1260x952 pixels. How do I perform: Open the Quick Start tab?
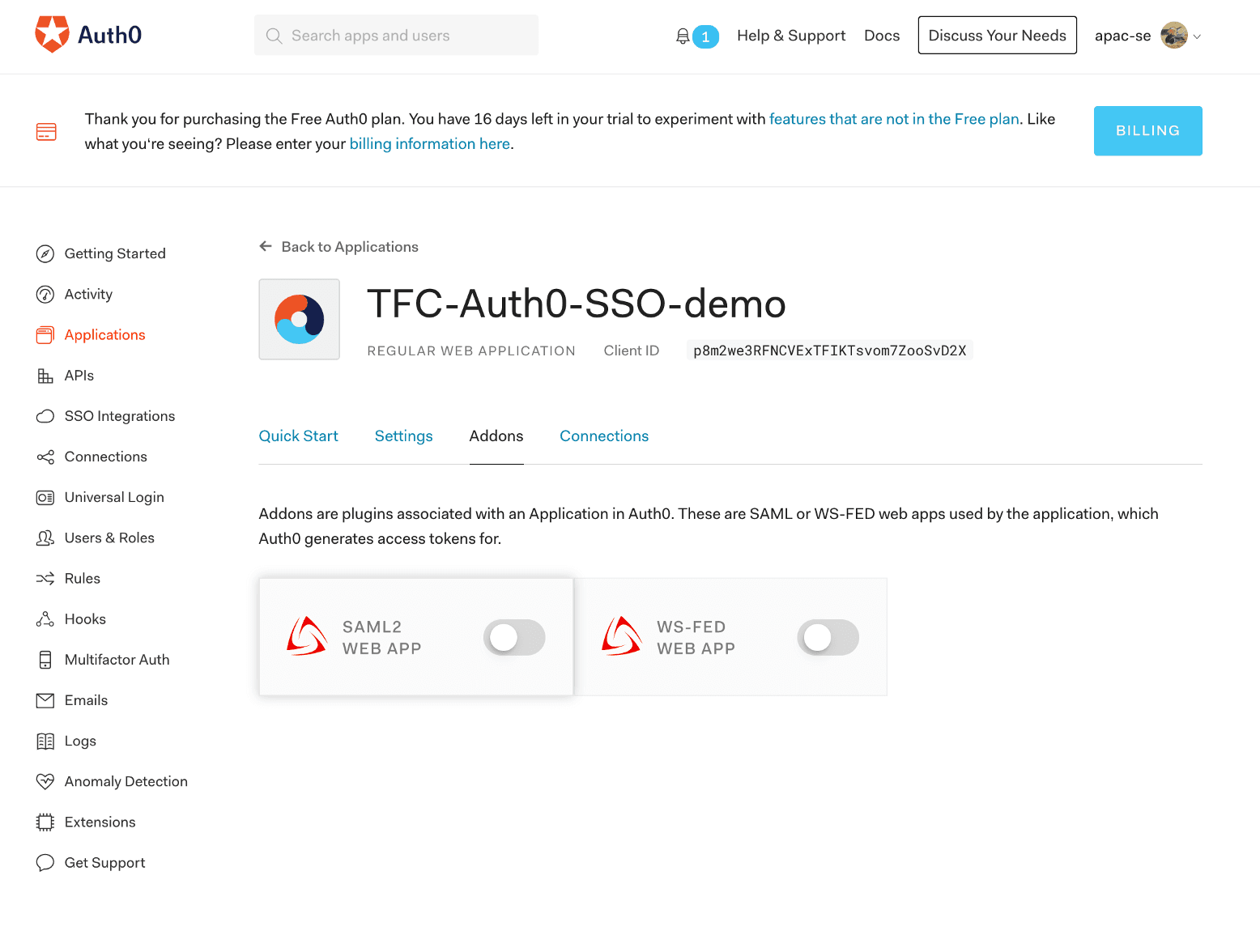click(298, 436)
